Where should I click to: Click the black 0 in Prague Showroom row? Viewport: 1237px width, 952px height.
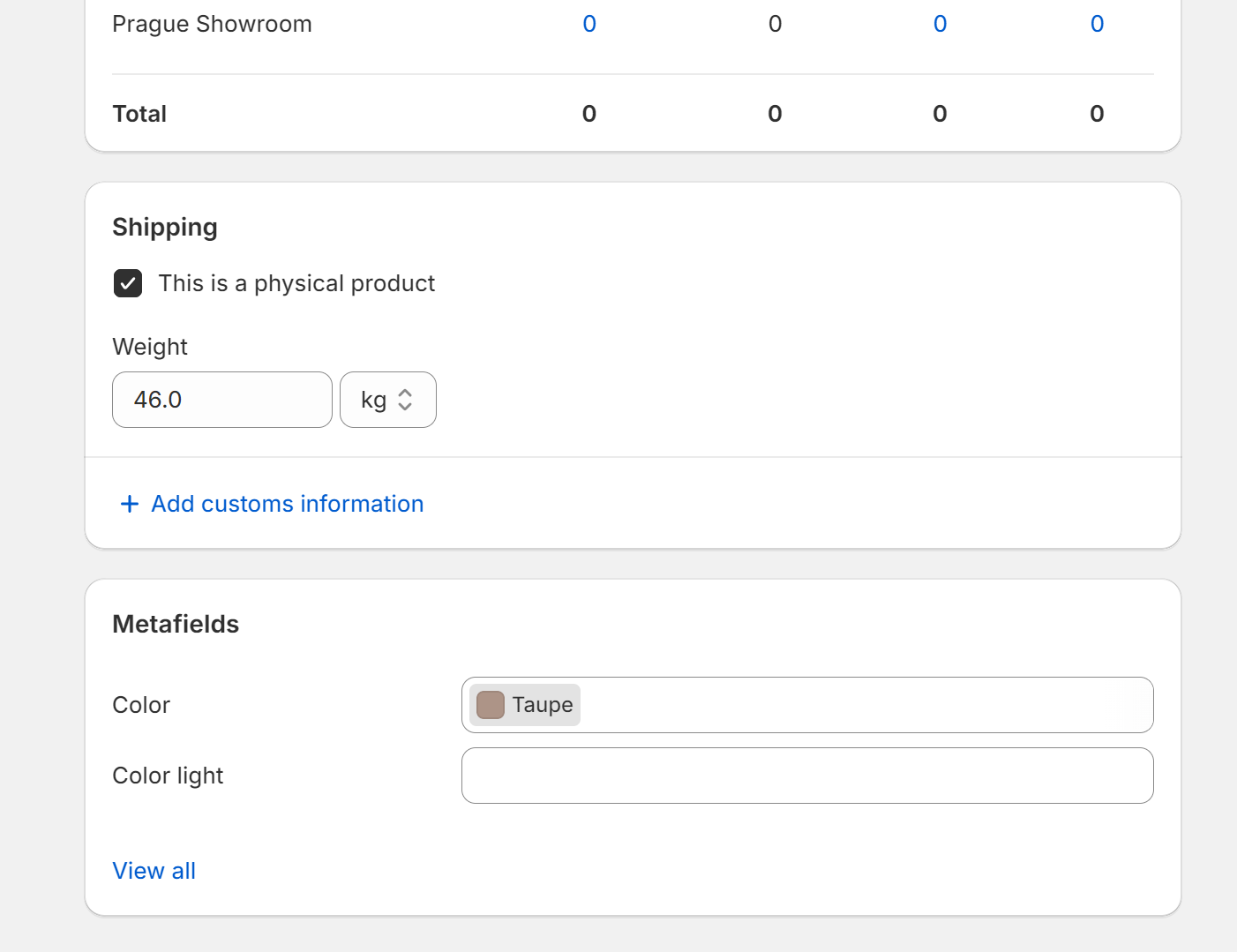[x=775, y=24]
